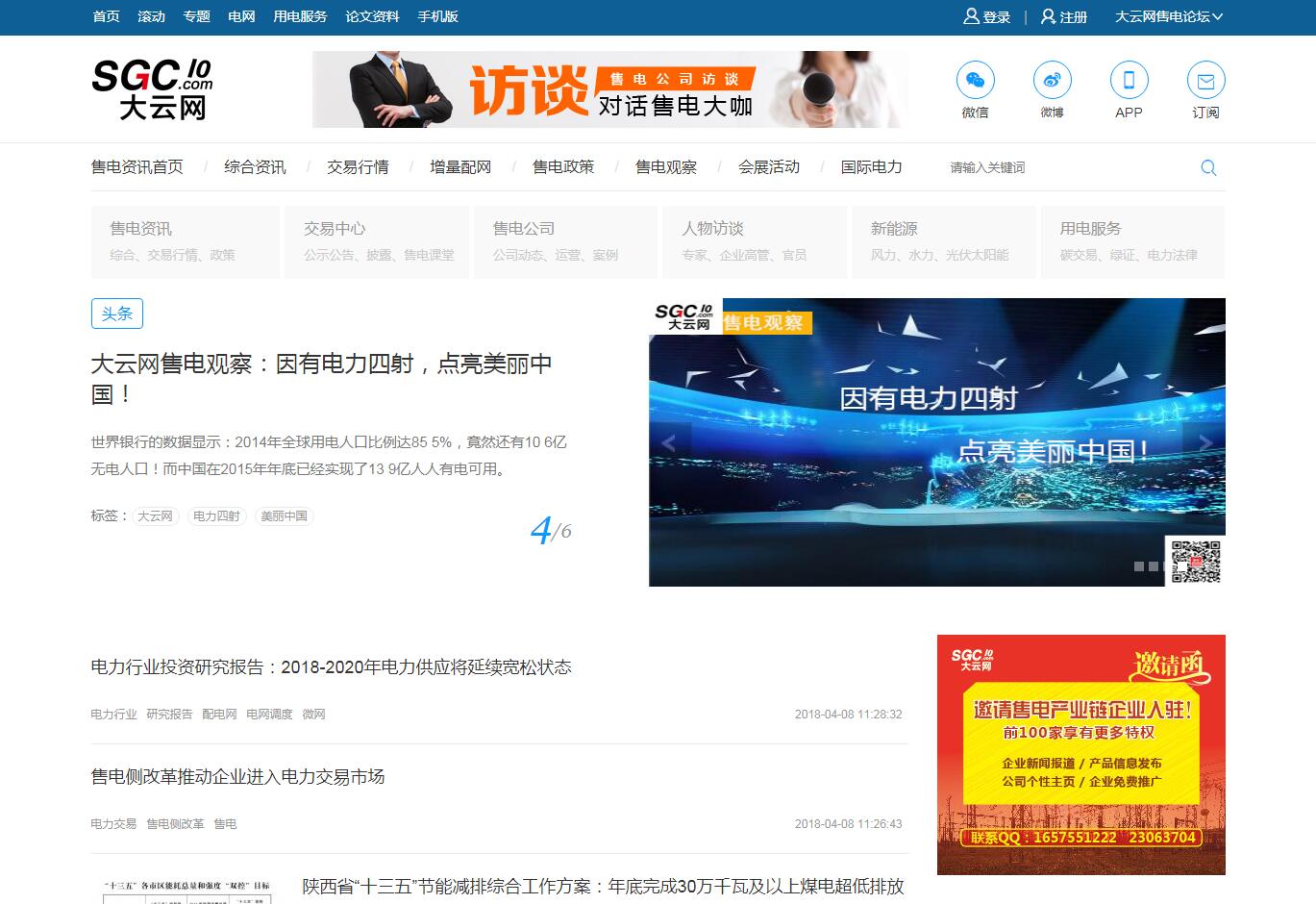1316x904 pixels.
Task: Open the 新能源 category card
Action: click(x=944, y=242)
